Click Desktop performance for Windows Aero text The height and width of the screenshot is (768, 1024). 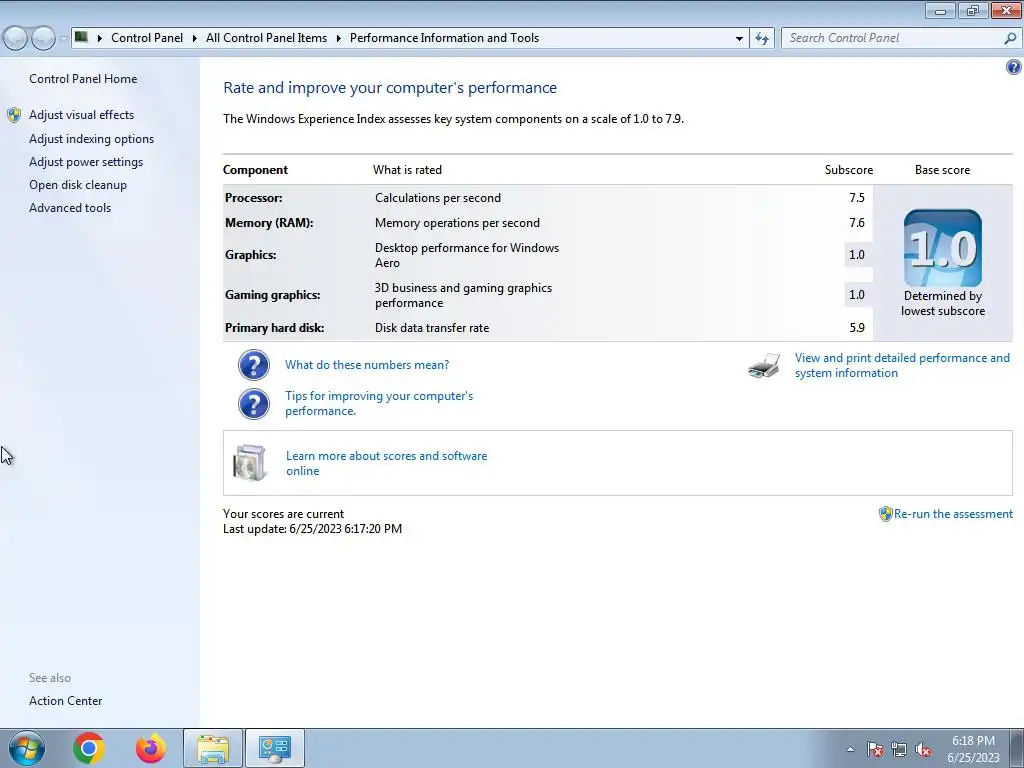[x=467, y=255]
